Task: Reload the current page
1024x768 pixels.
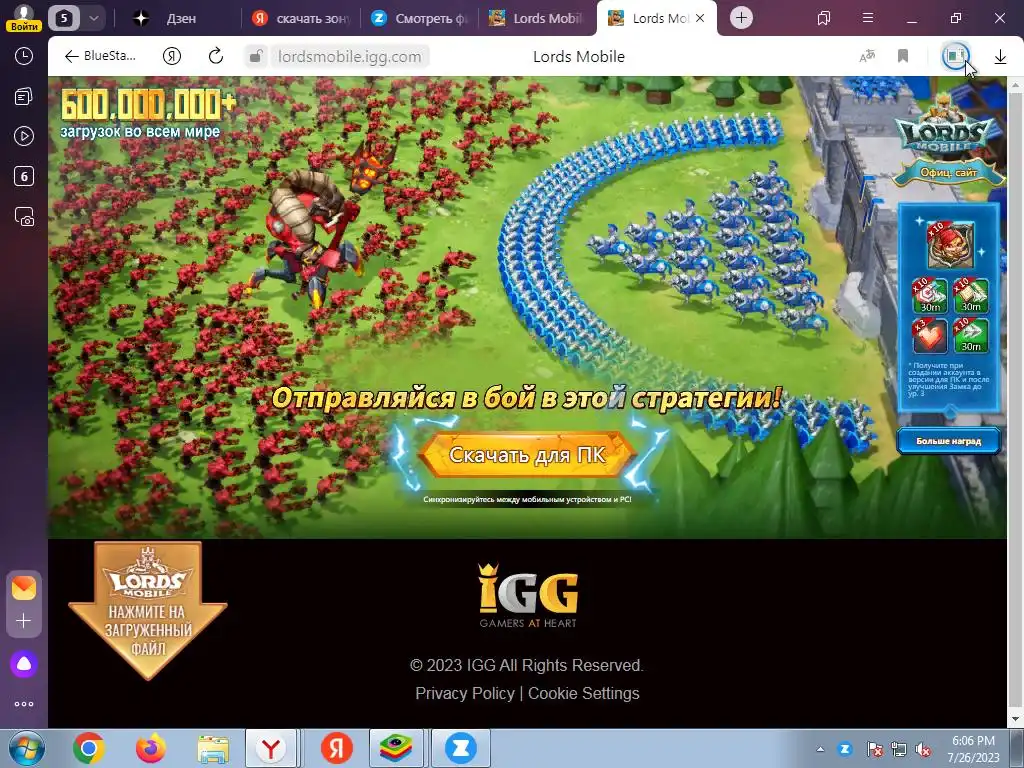Action: coord(216,56)
